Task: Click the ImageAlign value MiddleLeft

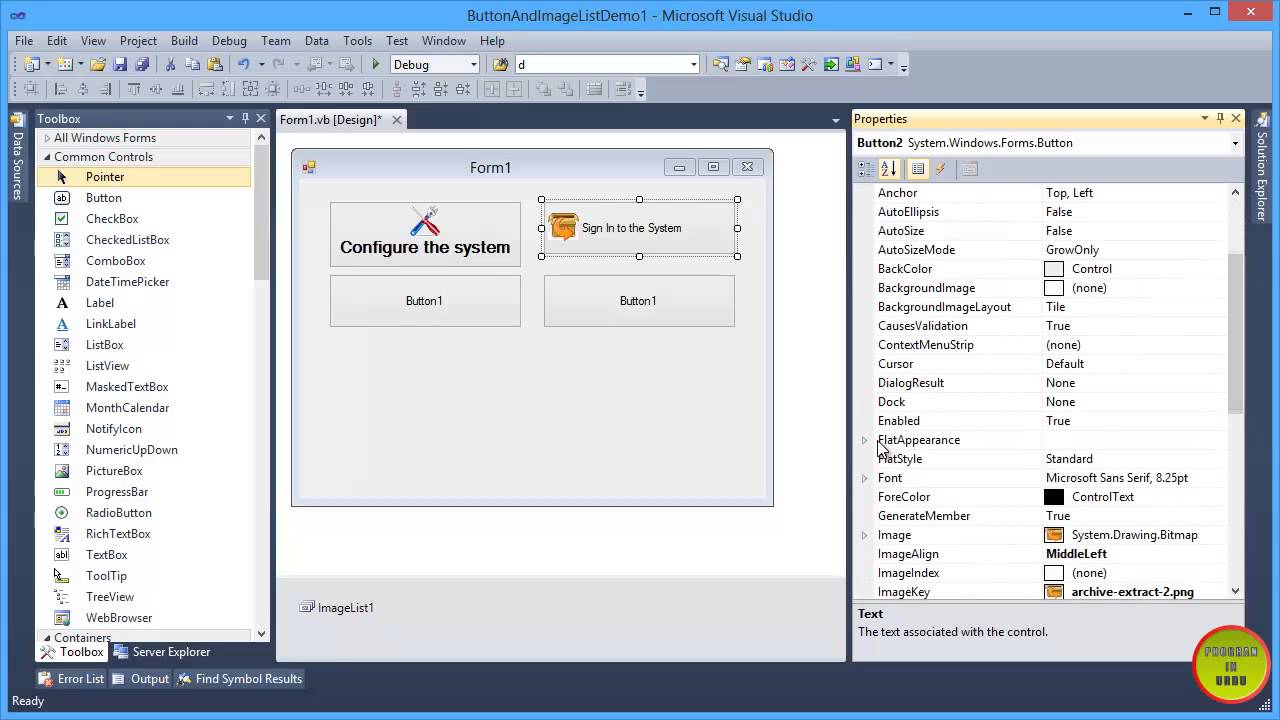Action: [x=1076, y=554]
